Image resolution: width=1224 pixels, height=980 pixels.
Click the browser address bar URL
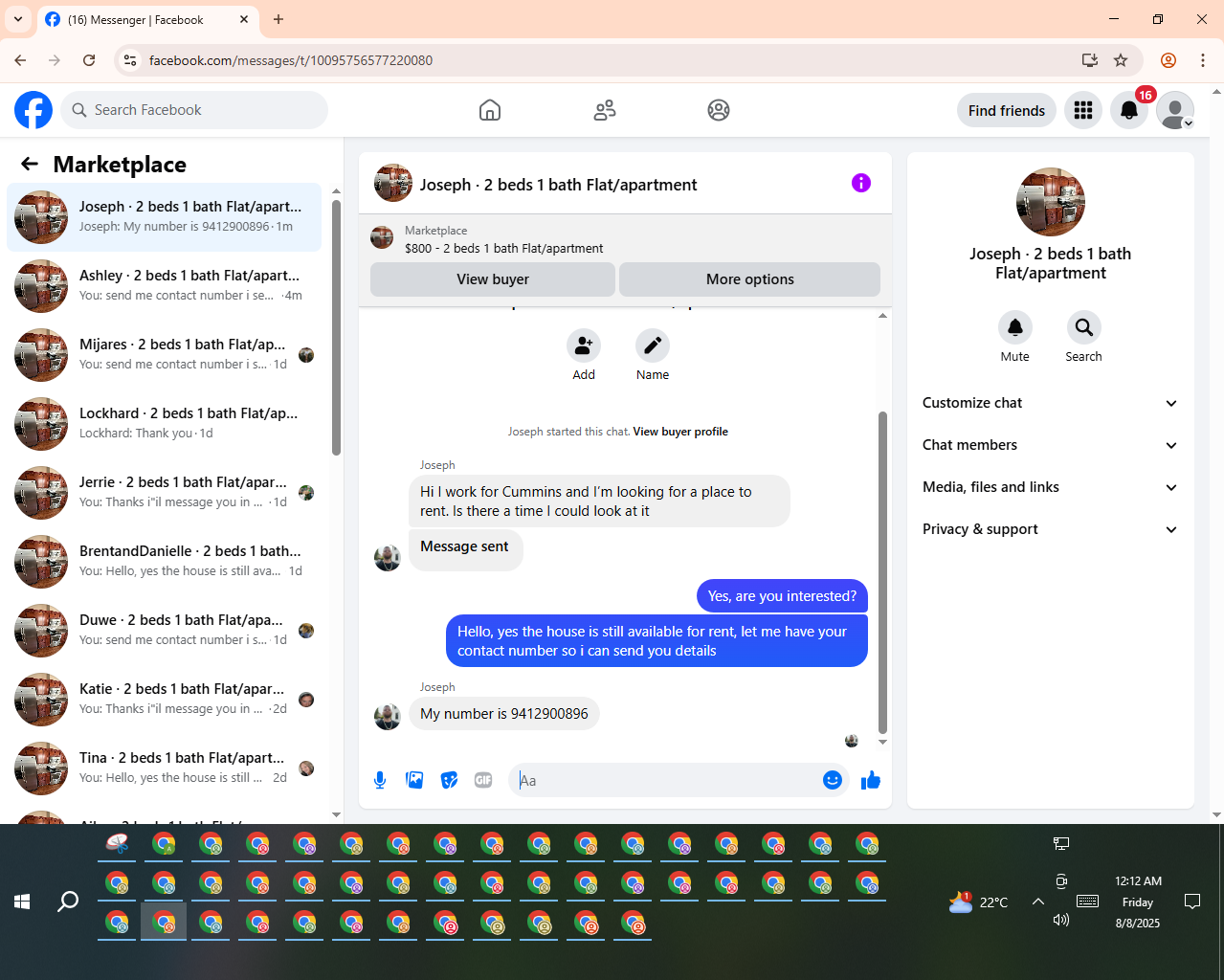point(291,60)
